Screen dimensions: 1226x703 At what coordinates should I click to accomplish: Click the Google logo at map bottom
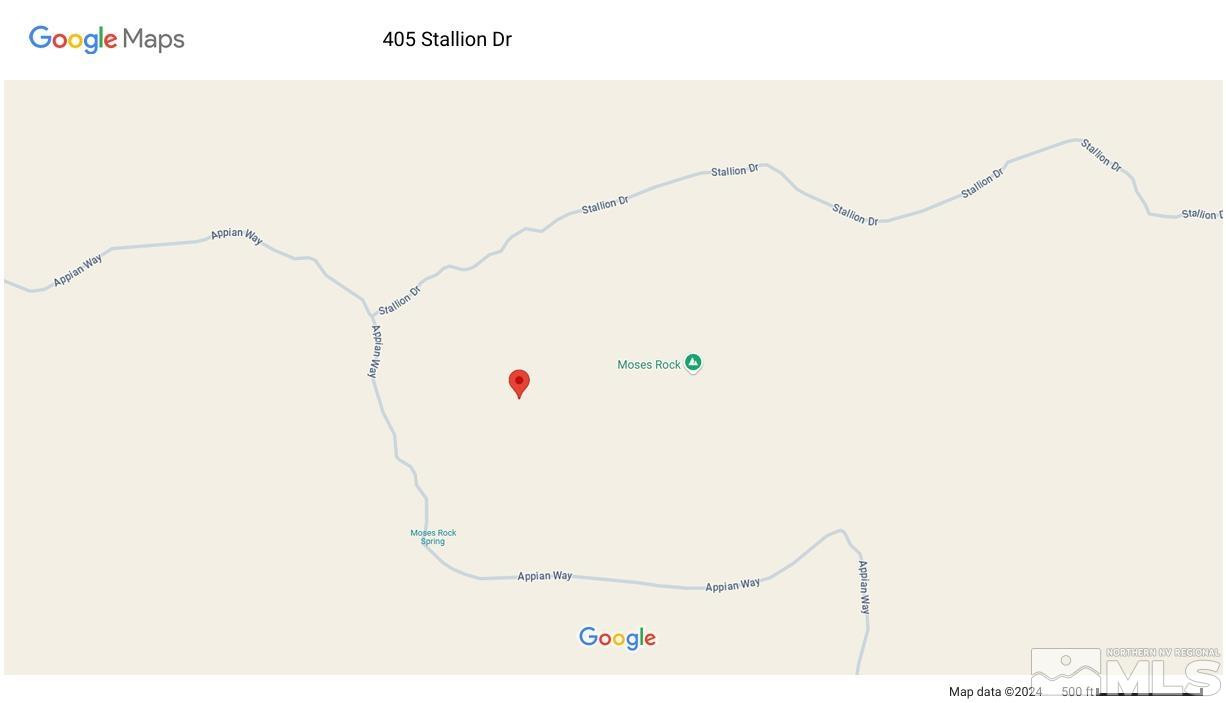[617, 638]
